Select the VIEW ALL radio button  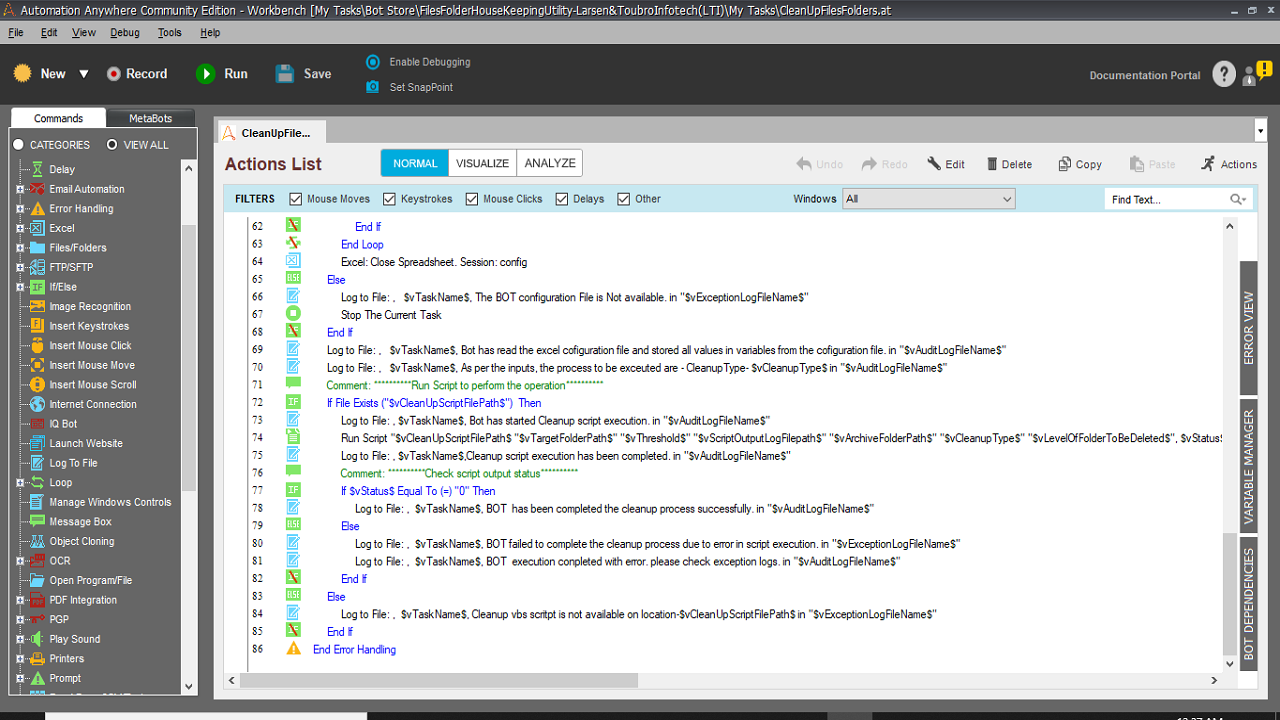point(112,145)
